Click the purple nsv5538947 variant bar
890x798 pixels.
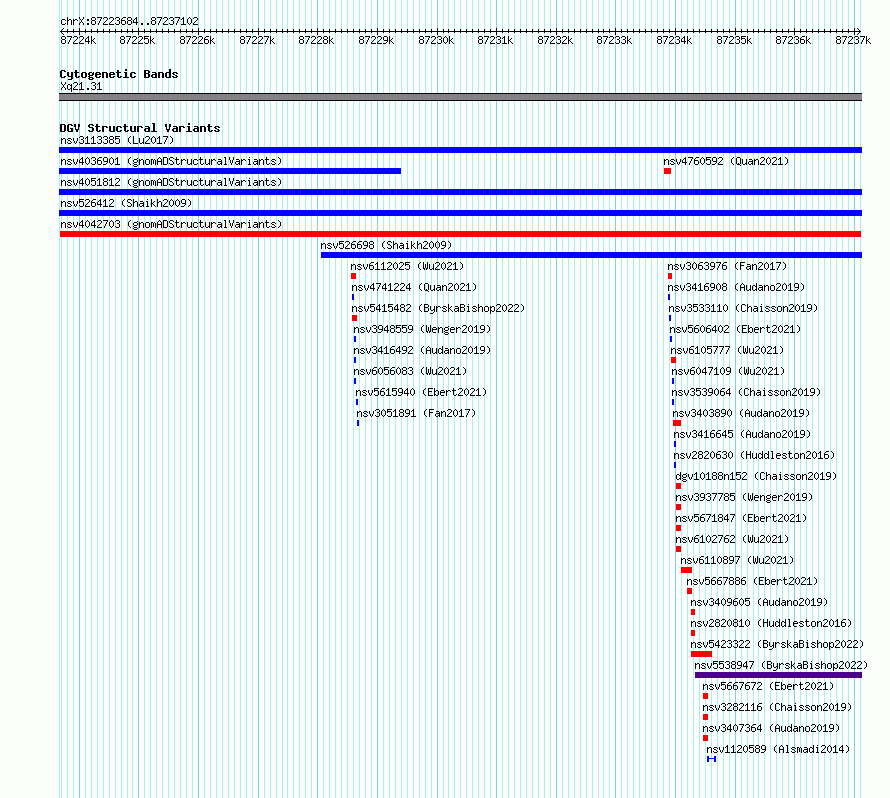click(x=778, y=675)
